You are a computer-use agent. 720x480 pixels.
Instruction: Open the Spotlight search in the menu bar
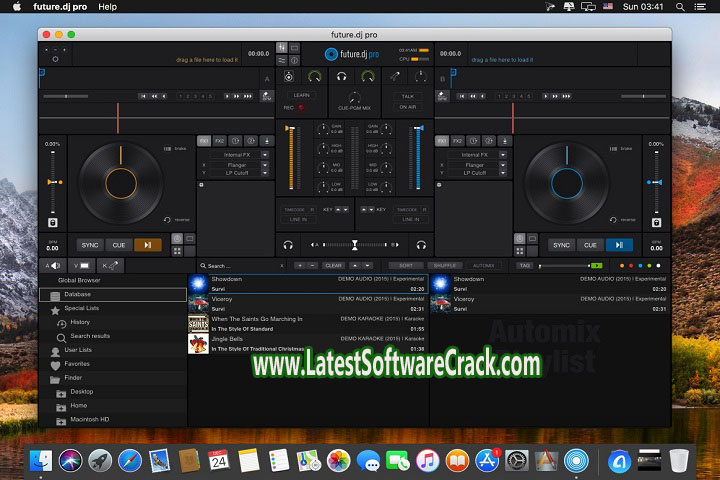tap(680, 7)
